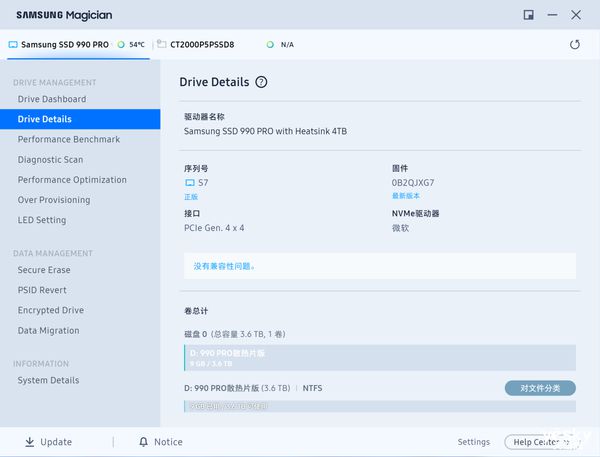Screen dimensions: 600x457
Task: Click the drive icon beside serial number S7
Action: (x=190, y=183)
